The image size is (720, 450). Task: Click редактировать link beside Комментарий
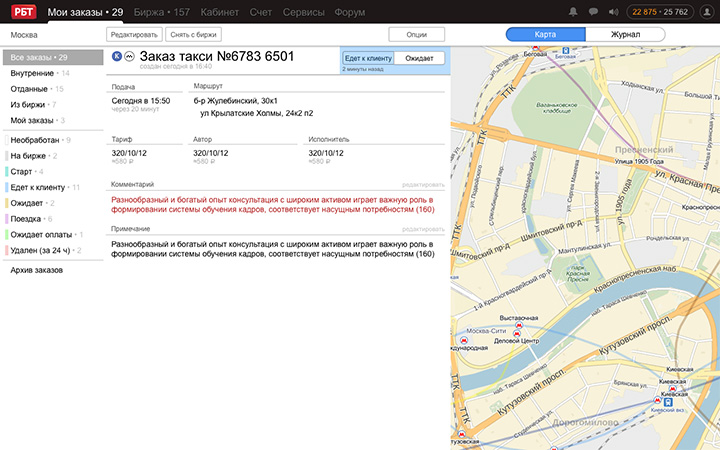(x=423, y=185)
